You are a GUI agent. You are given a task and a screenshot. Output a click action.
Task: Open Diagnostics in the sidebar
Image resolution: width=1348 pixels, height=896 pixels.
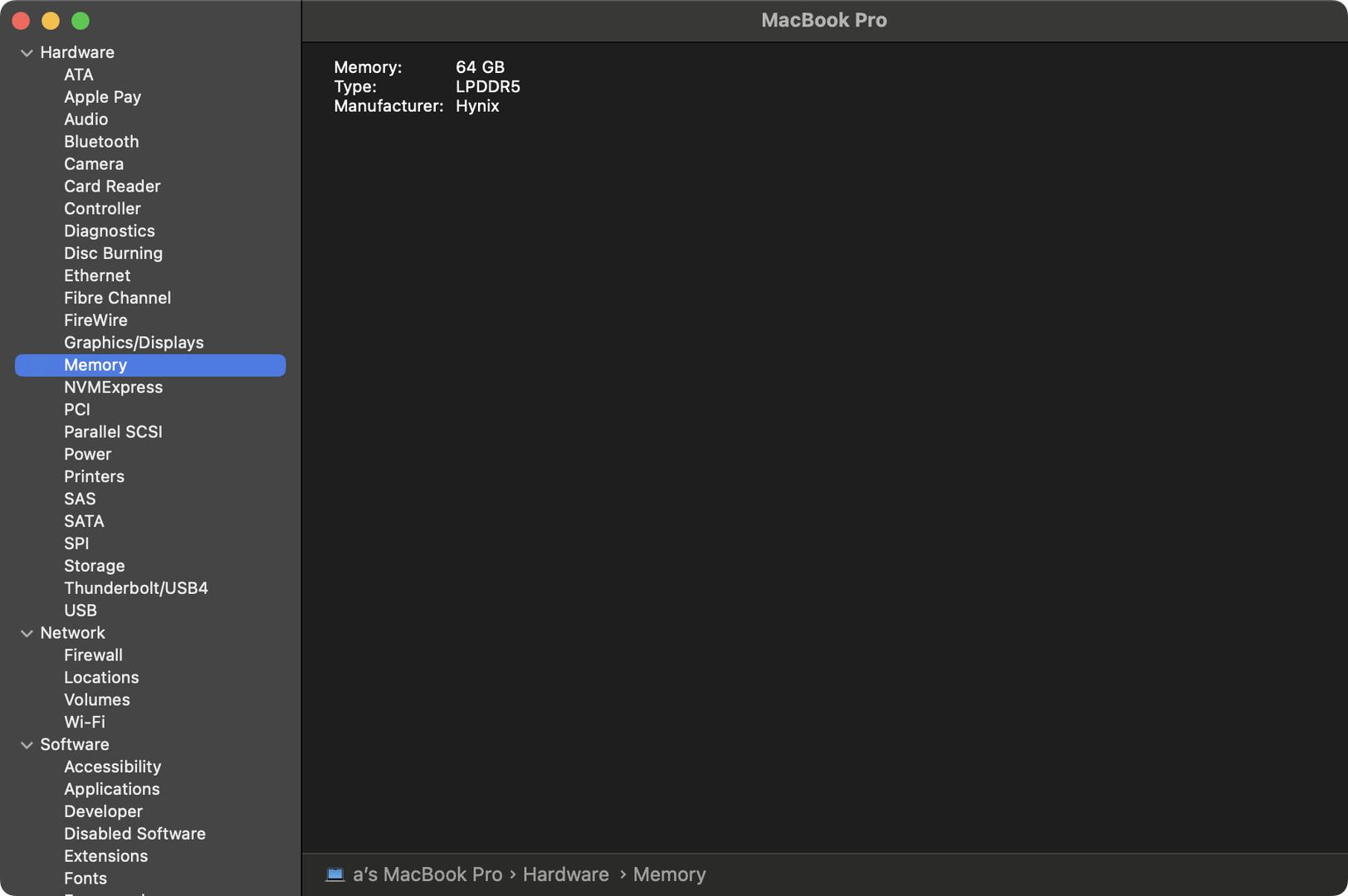[110, 231]
